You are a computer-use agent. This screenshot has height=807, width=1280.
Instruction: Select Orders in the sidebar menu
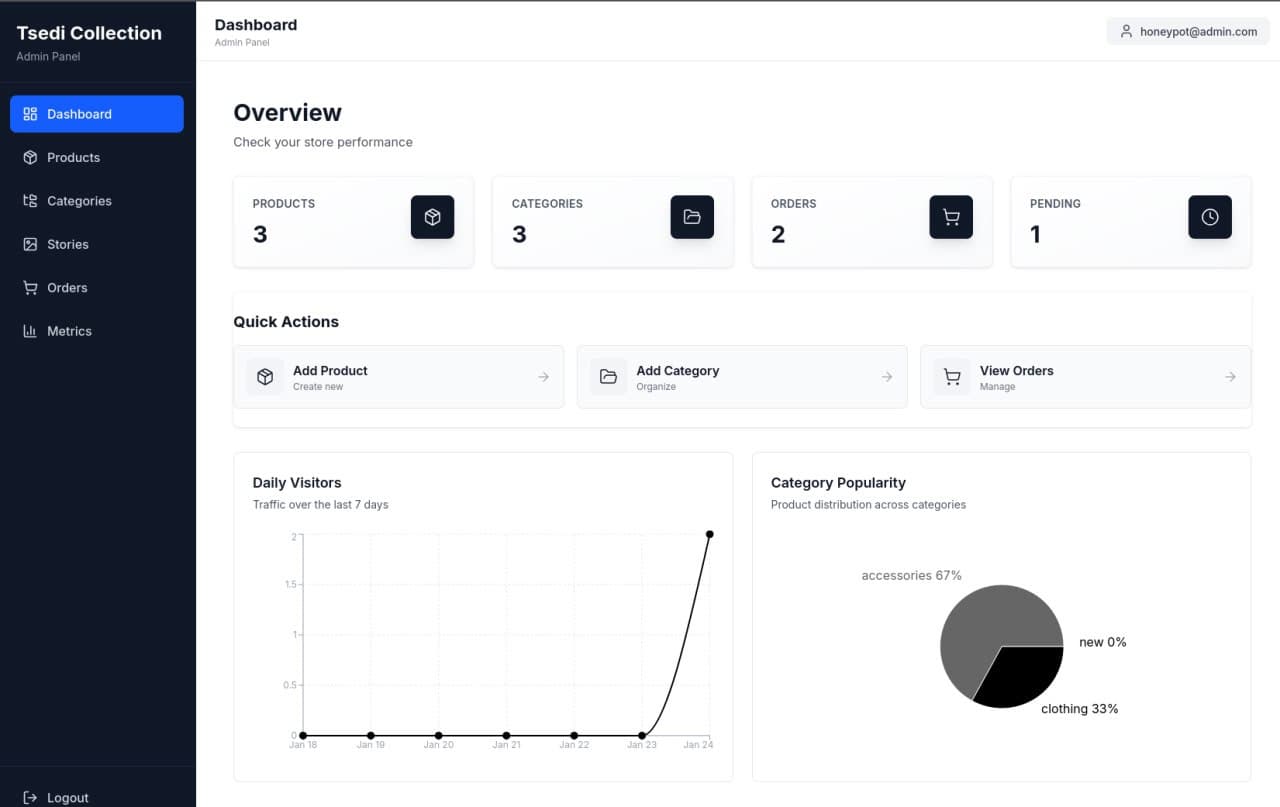click(67, 288)
